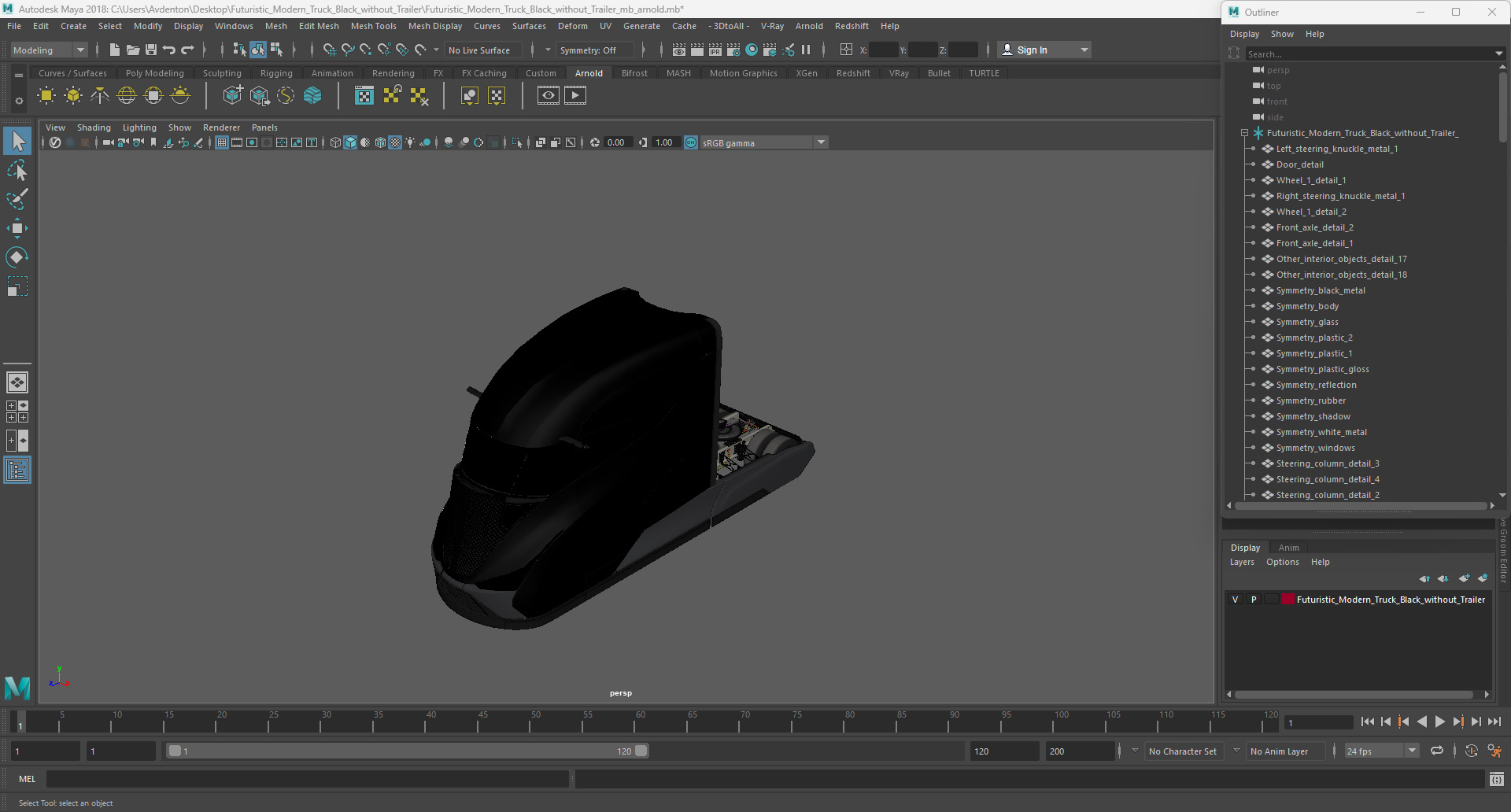Viewport: 1511px width, 812px height.
Task: Open the Mesh Tools menu
Action: [373, 26]
